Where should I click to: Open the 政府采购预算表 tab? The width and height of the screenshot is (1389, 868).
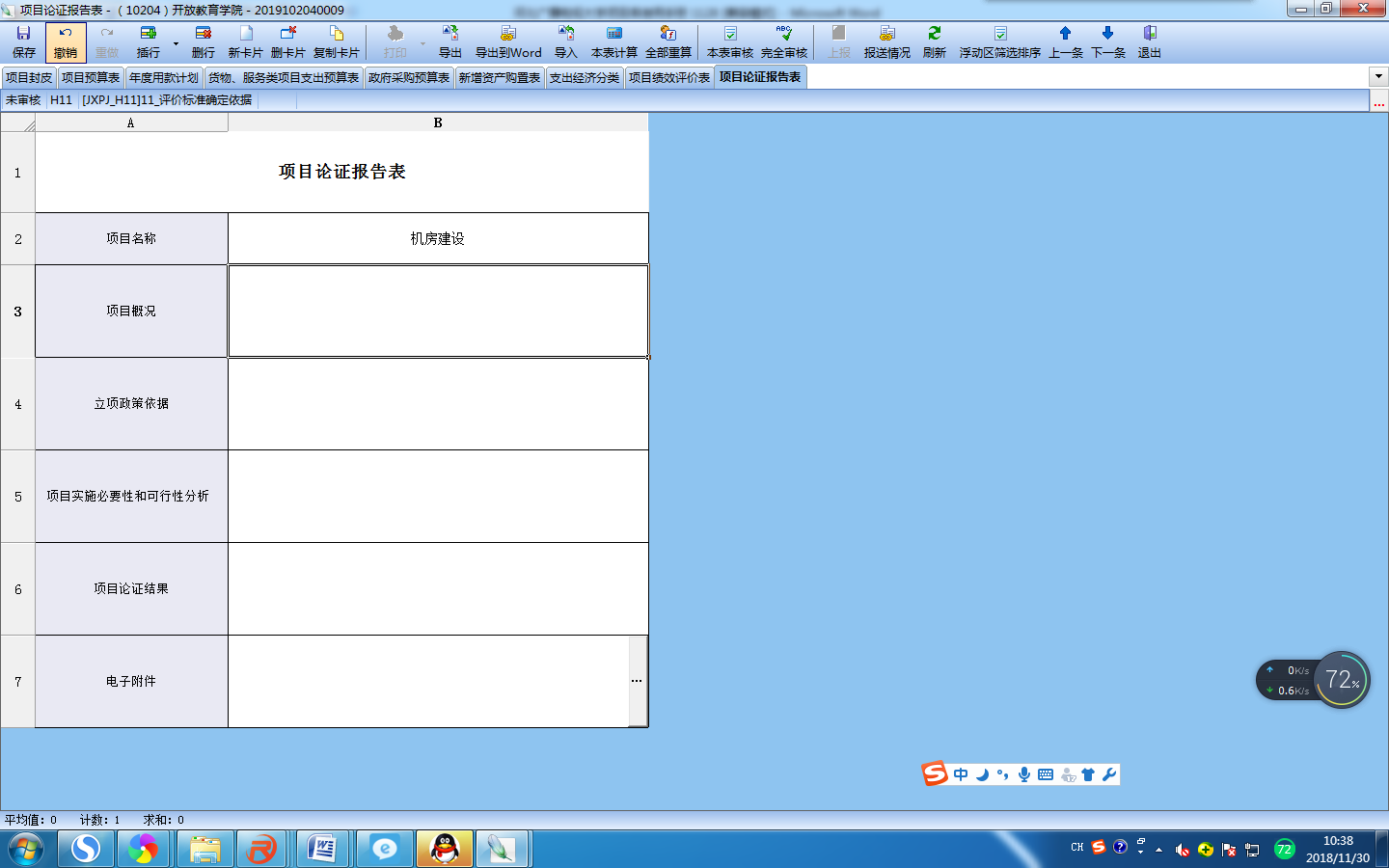tap(408, 77)
